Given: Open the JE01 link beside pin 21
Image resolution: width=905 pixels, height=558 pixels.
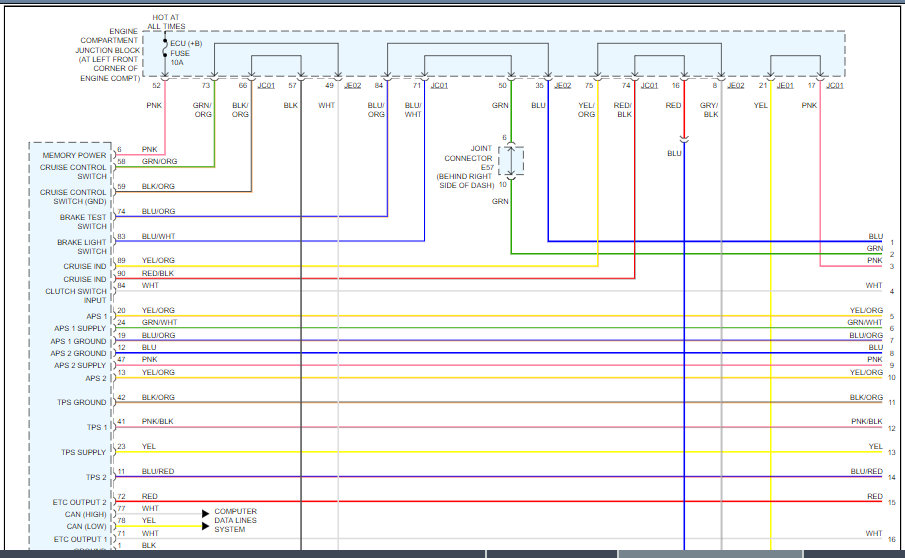Looking at the screenshot, I should click(786, 85).
